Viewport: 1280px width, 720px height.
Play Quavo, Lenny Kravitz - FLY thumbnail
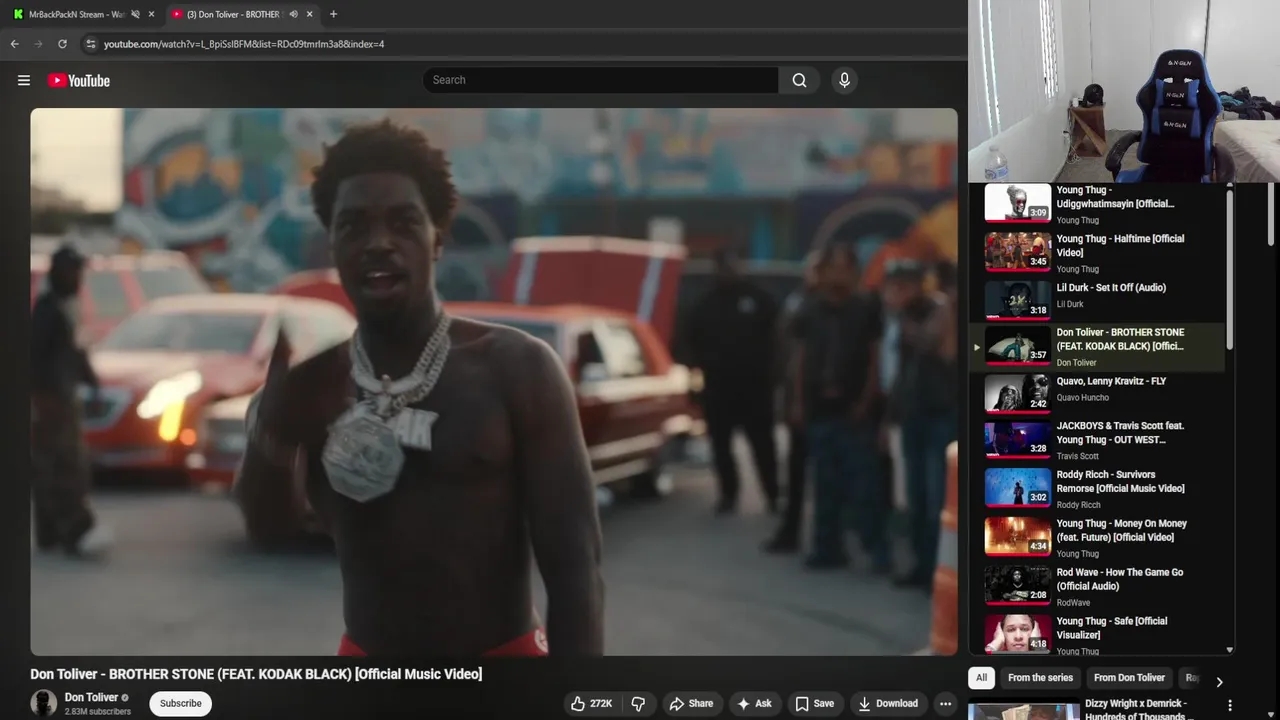coord(1017,394)
